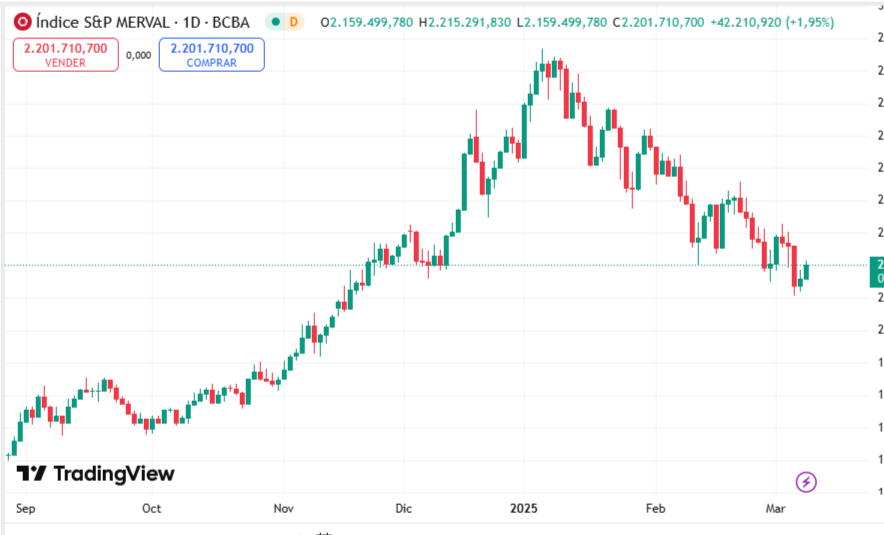Click the high price H2.215.291,830
This screenshot has height=535, width=884.
click(x=465, y=23)
